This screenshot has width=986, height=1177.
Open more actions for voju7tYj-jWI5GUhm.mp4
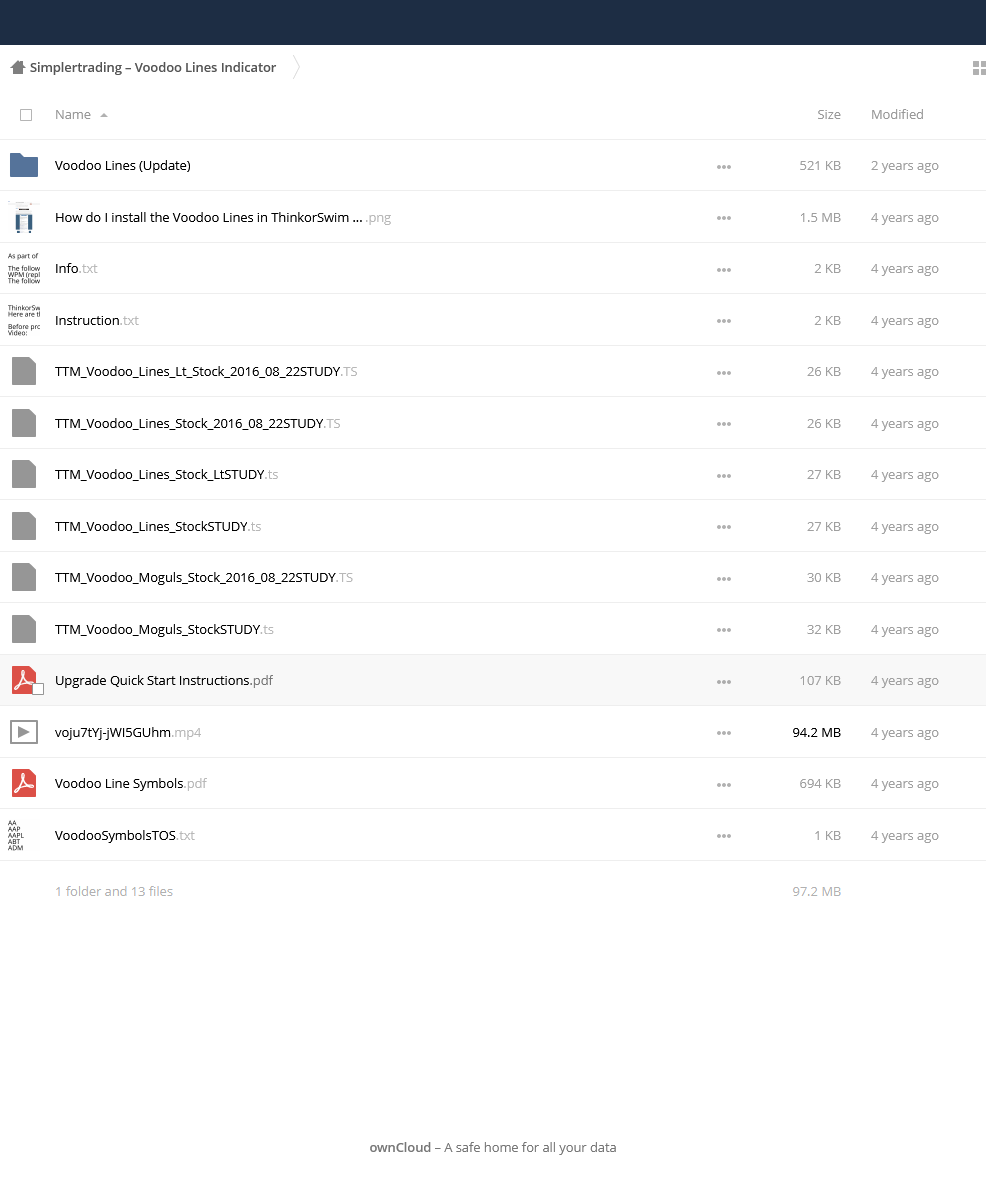point(723,733)
